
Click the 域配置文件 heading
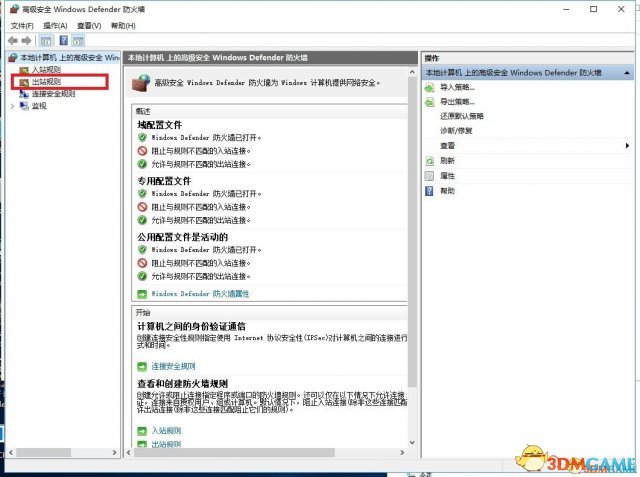pyautogui.click(x=160, y=125)
